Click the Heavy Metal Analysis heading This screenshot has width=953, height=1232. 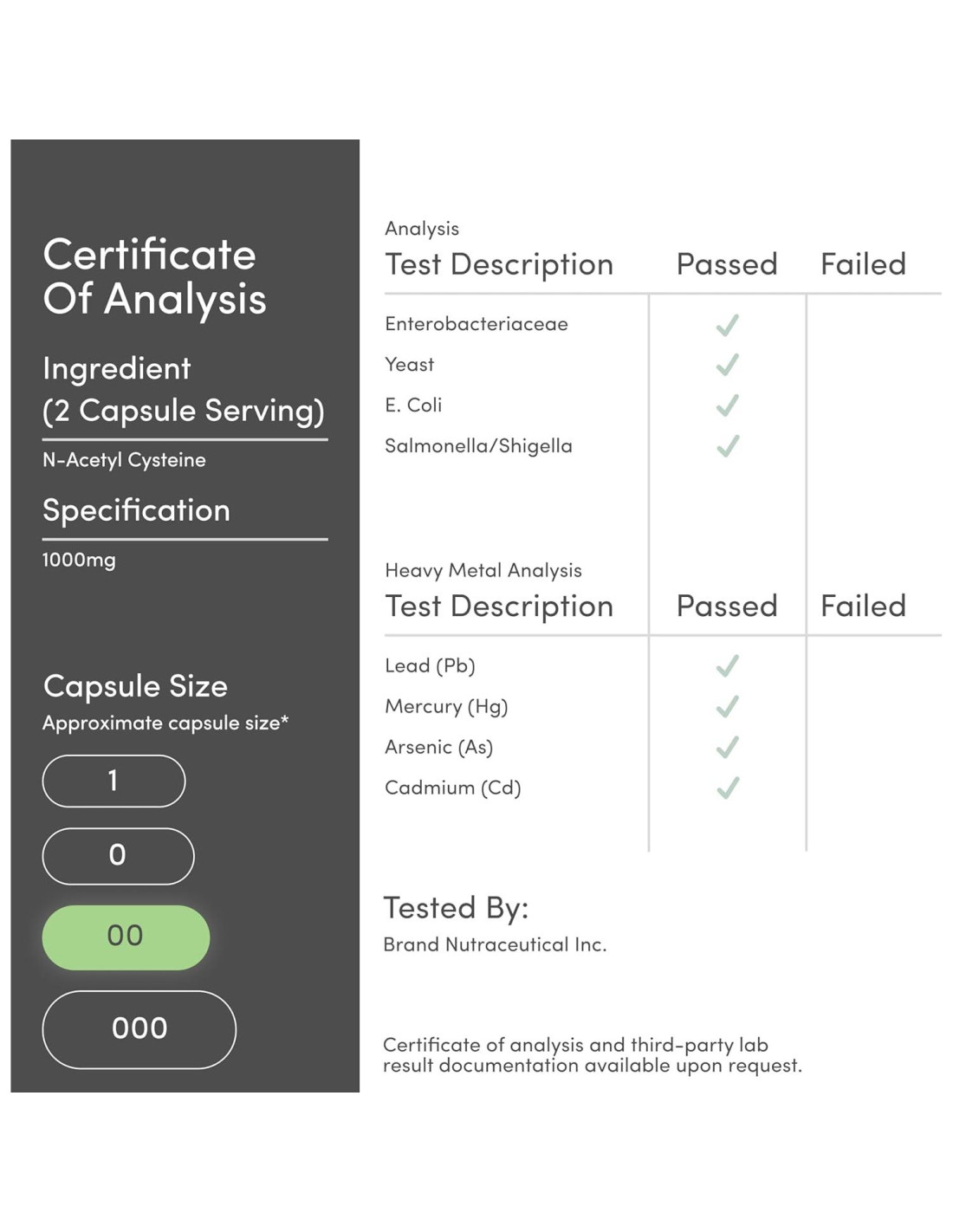pos(483,570)
